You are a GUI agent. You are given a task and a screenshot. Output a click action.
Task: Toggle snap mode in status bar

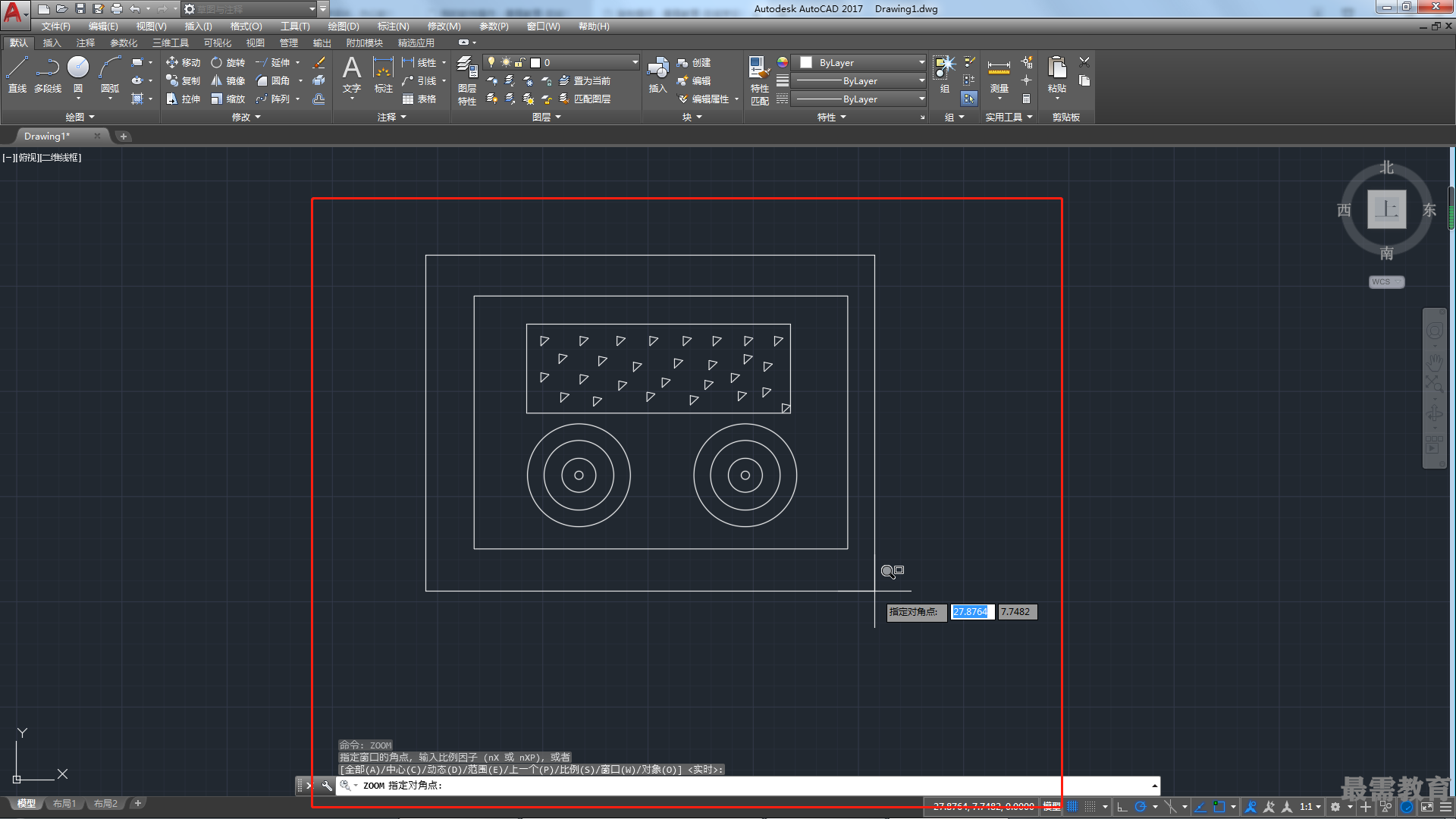pyautogui.click(x=1090, y=807)
